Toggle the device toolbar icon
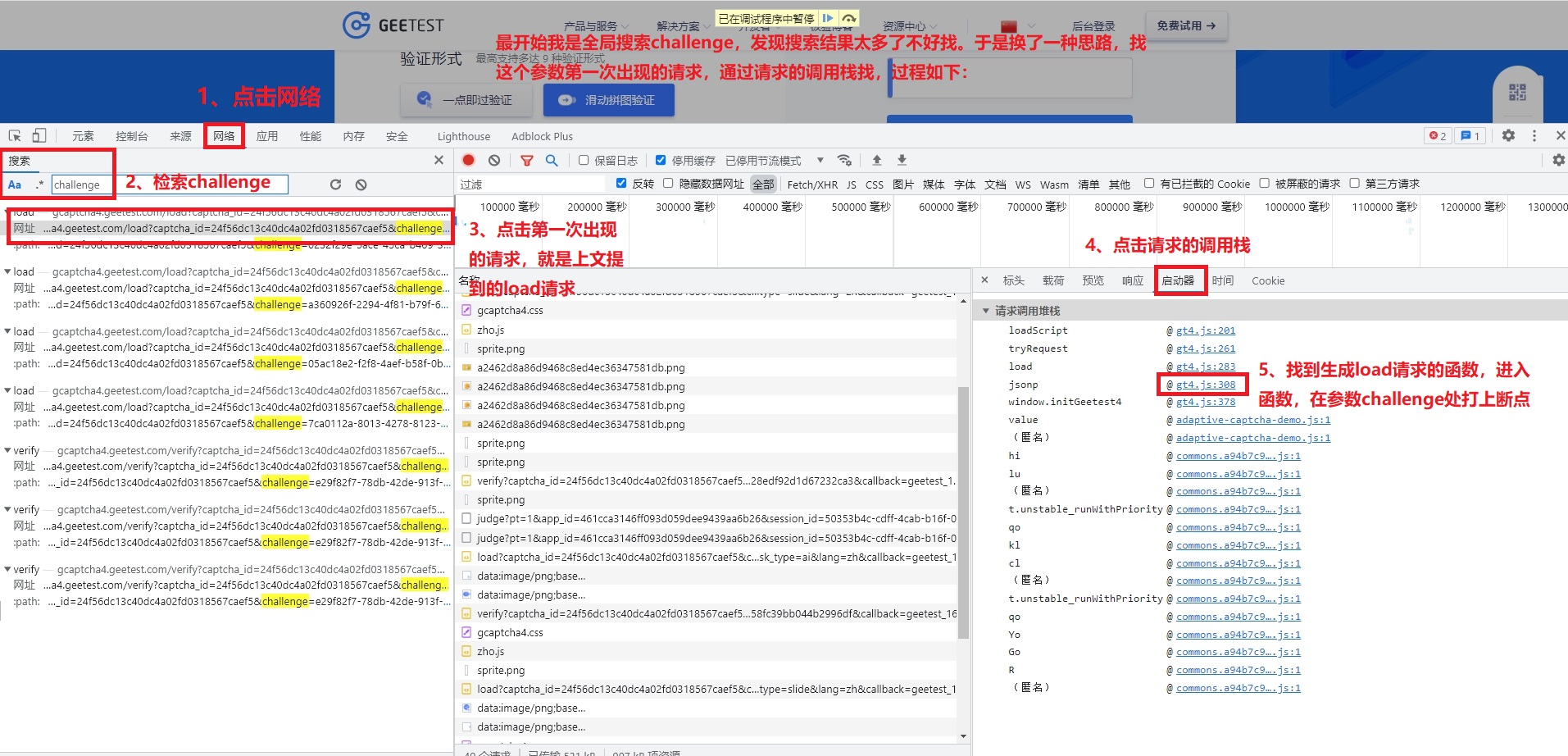The width and height of the screenshot is (1568, 756). tap(39, 136)
